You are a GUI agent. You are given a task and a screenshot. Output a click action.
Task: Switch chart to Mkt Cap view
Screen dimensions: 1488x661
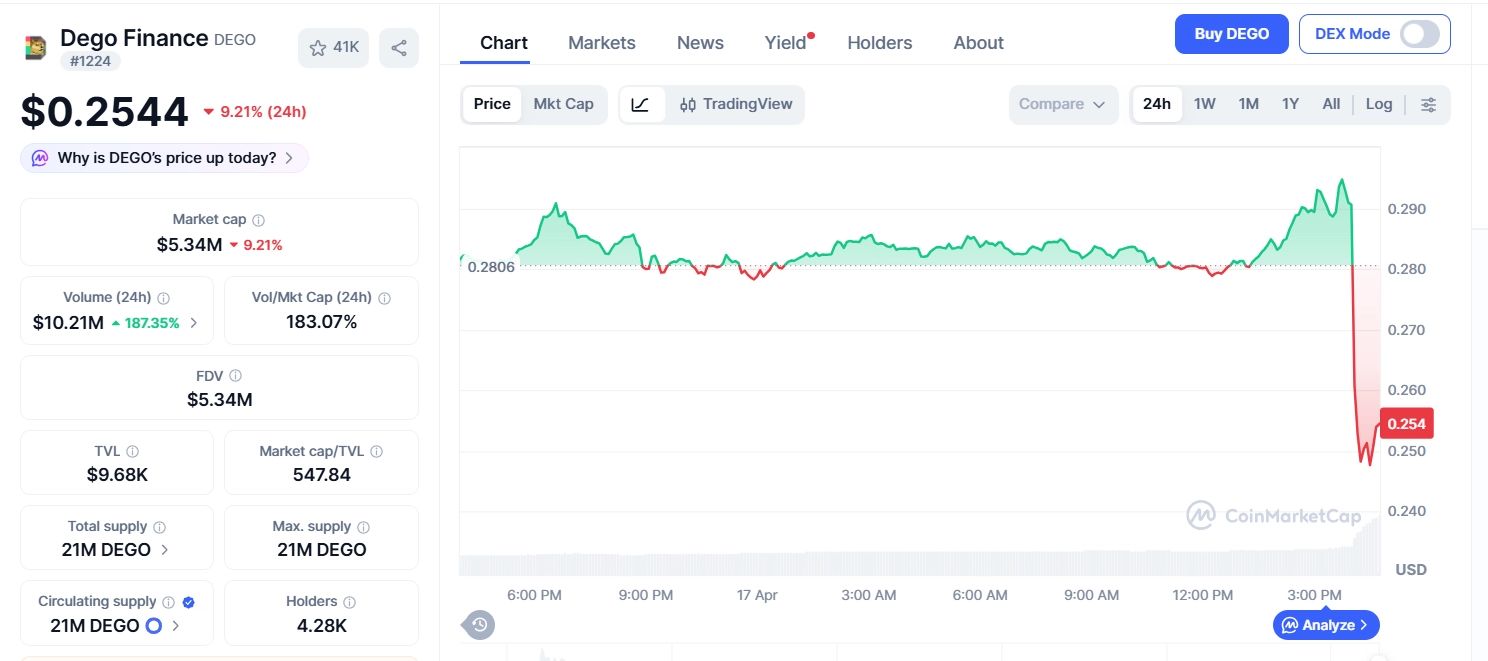click(563, 104)
